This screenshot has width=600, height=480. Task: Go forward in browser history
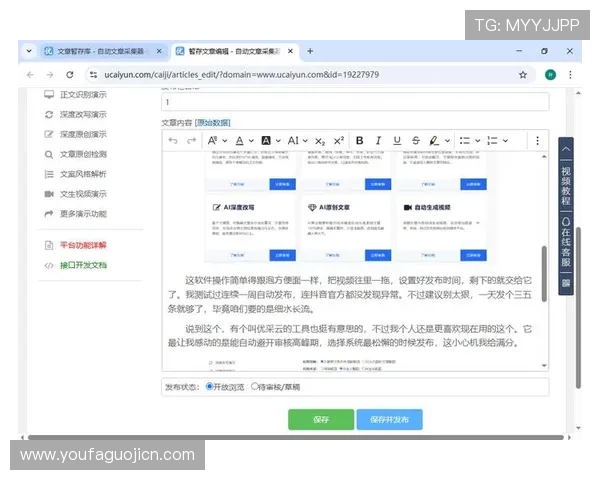tap(50, 75)
